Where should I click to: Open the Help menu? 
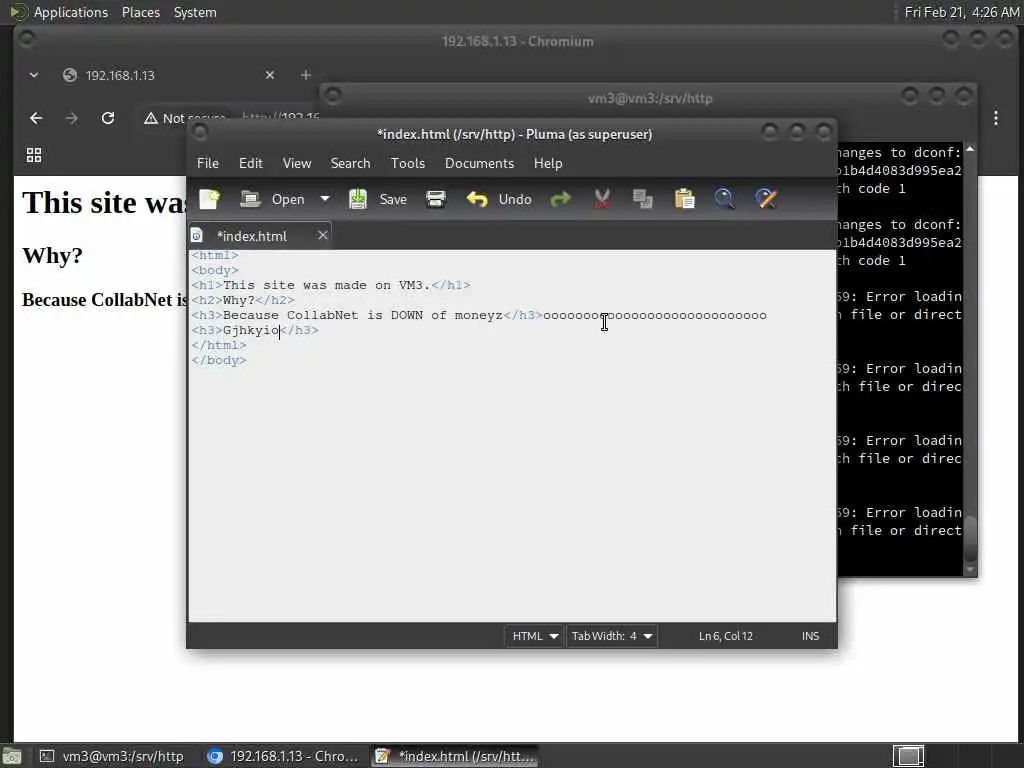(x=547, y=163)
